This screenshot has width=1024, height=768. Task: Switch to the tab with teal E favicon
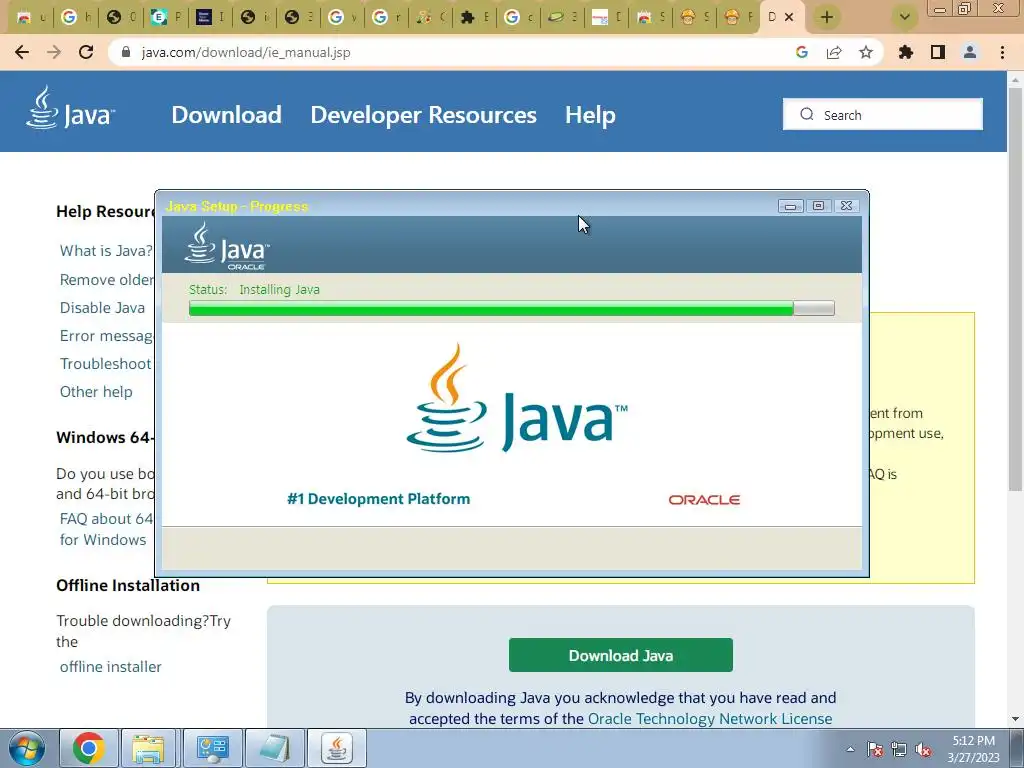[158, 17]
